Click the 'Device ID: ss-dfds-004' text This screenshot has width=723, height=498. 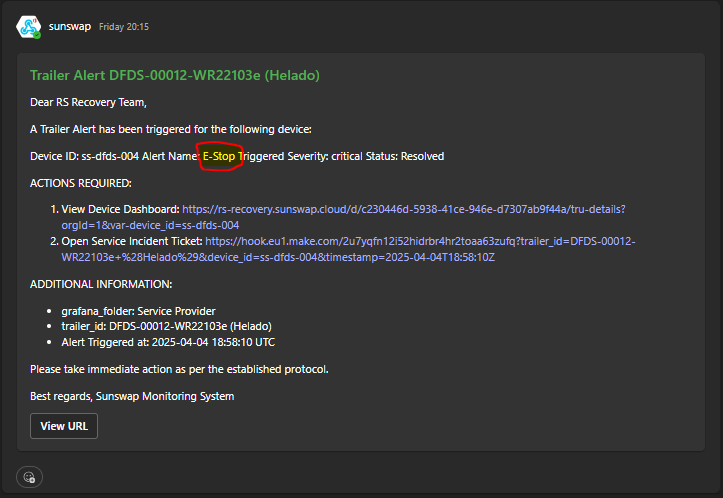pos(84,156)
